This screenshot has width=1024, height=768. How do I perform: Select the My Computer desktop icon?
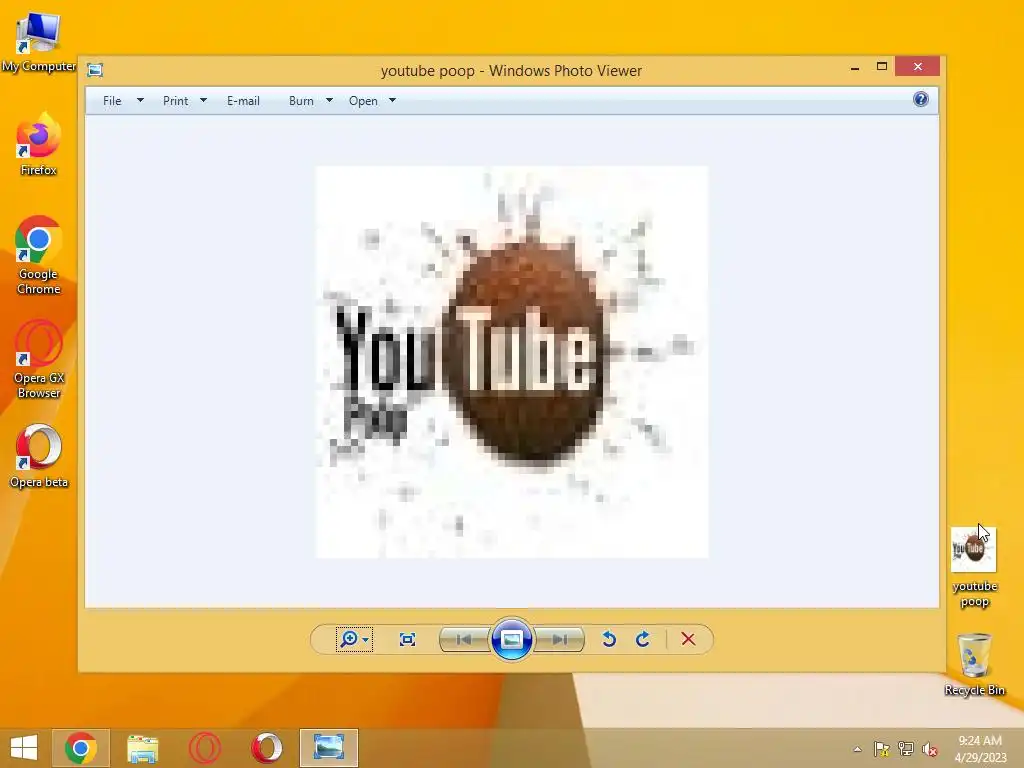pos(39,40)
